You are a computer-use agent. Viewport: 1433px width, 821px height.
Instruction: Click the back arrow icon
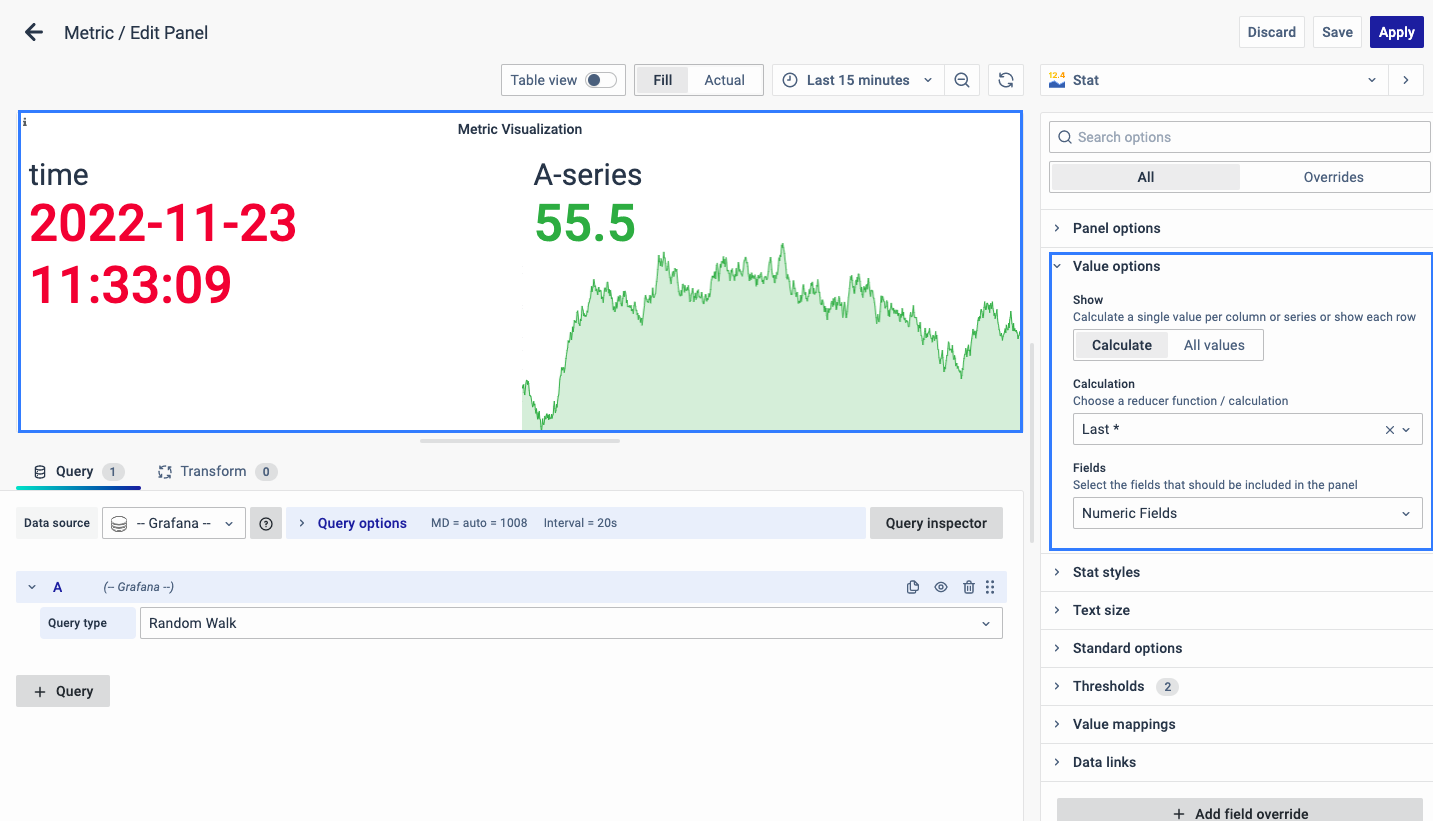pos(34,32)
